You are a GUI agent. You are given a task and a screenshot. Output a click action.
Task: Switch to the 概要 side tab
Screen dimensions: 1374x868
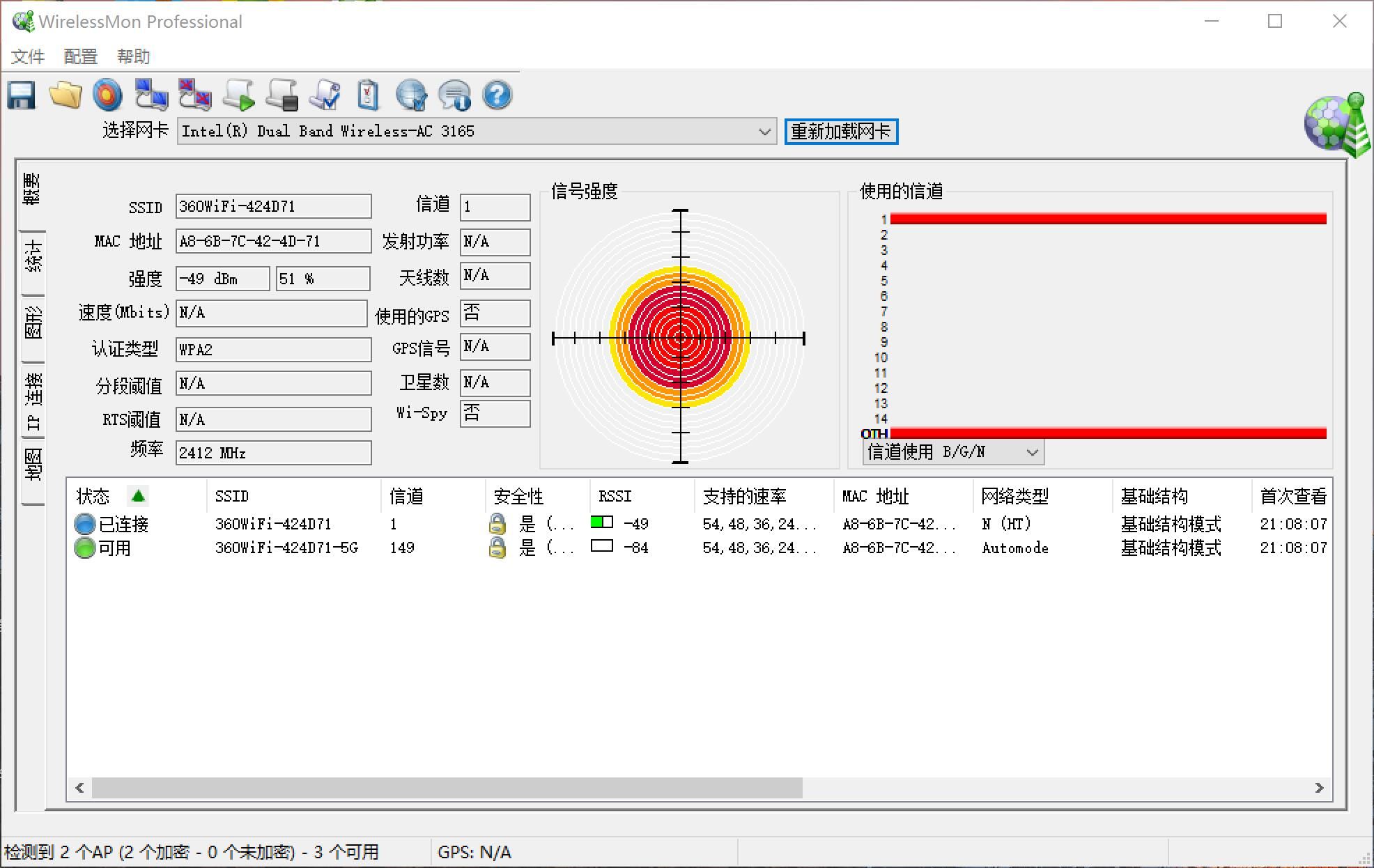(32, 189)
